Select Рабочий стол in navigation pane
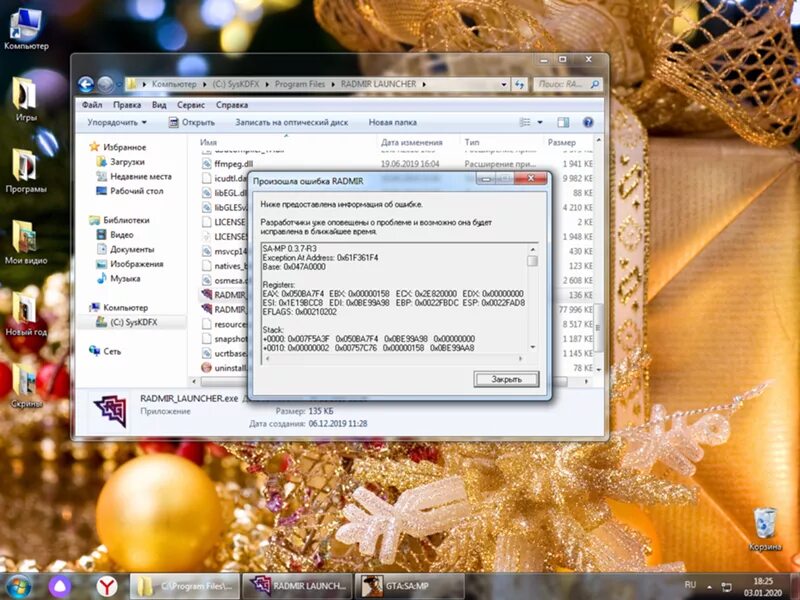Screen dimensions: 800x600 (x=130, y=191)
